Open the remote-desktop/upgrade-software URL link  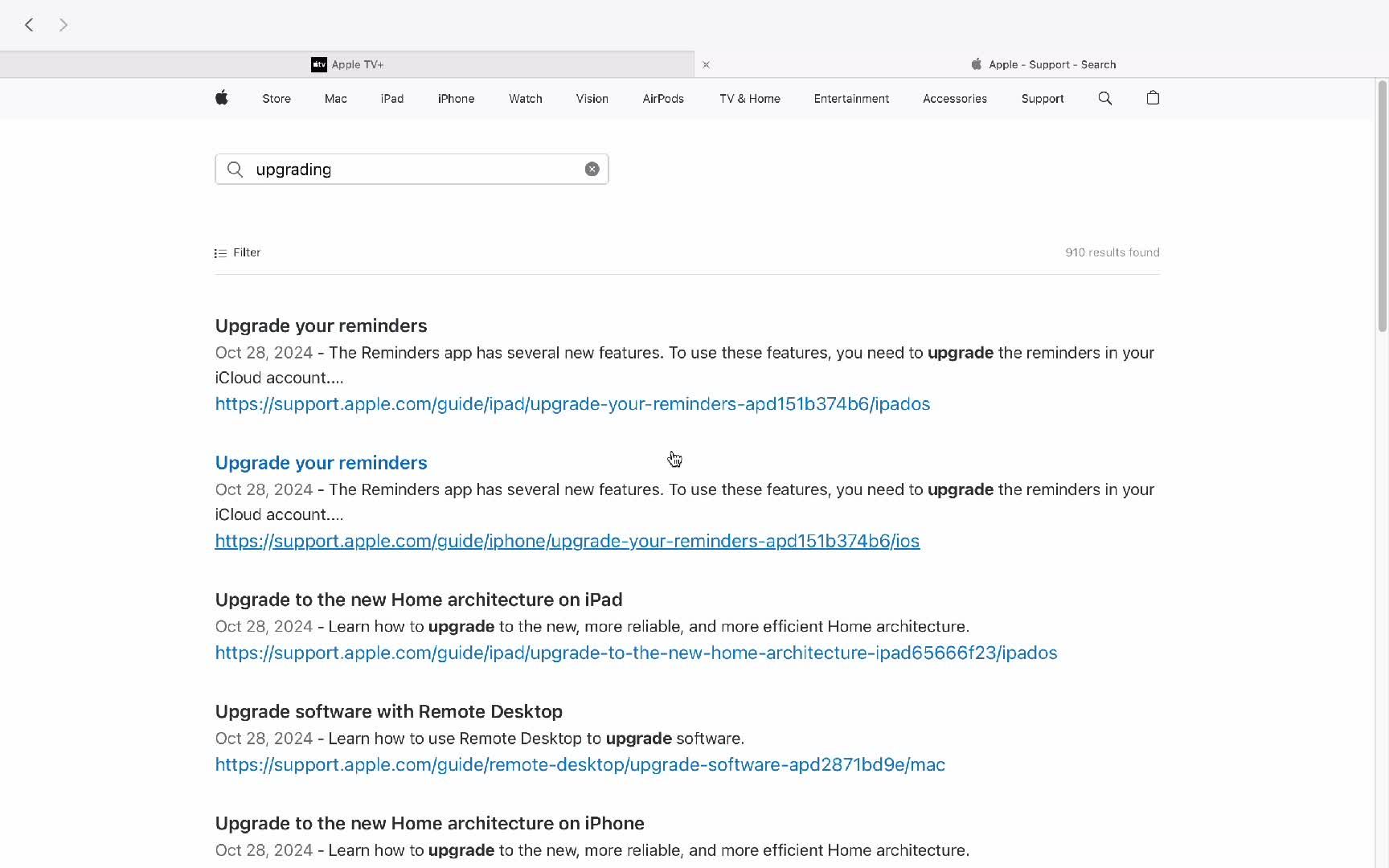(580, 764)
